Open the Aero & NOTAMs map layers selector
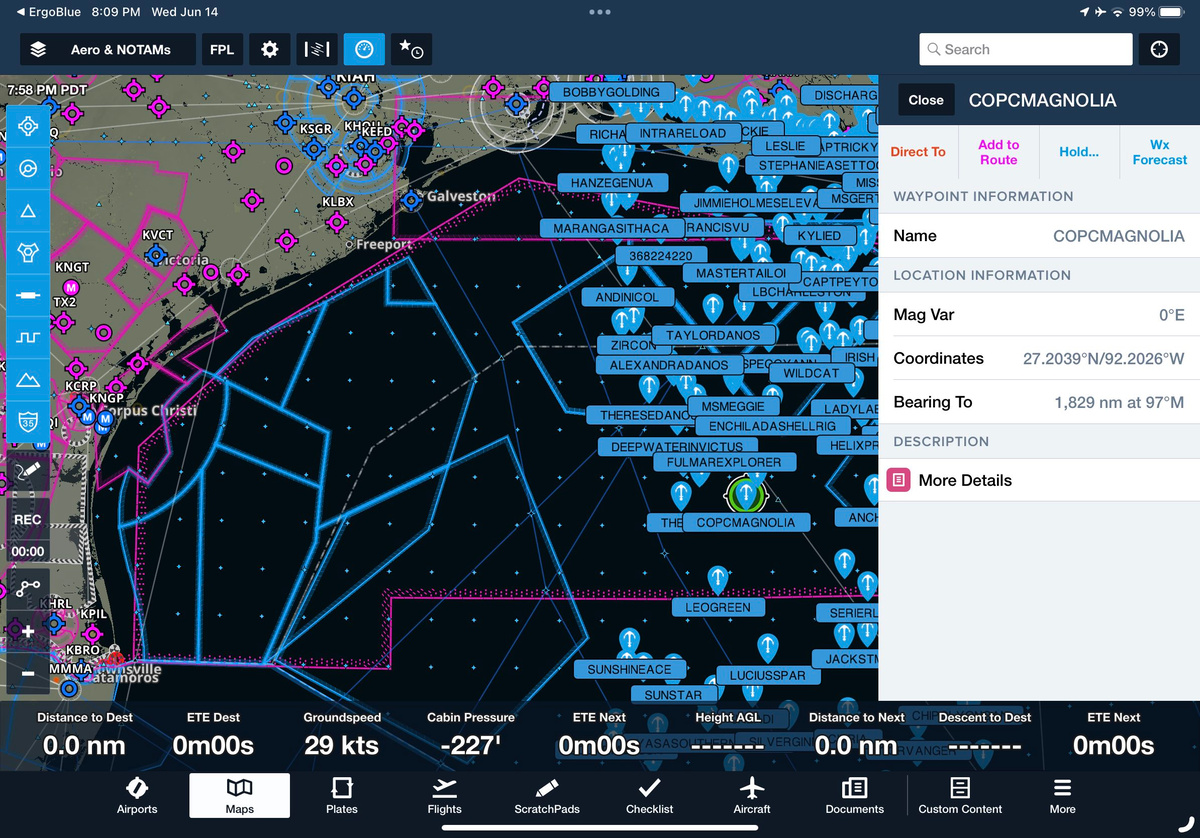The image size is (1200, 838). tap(105, 48)
